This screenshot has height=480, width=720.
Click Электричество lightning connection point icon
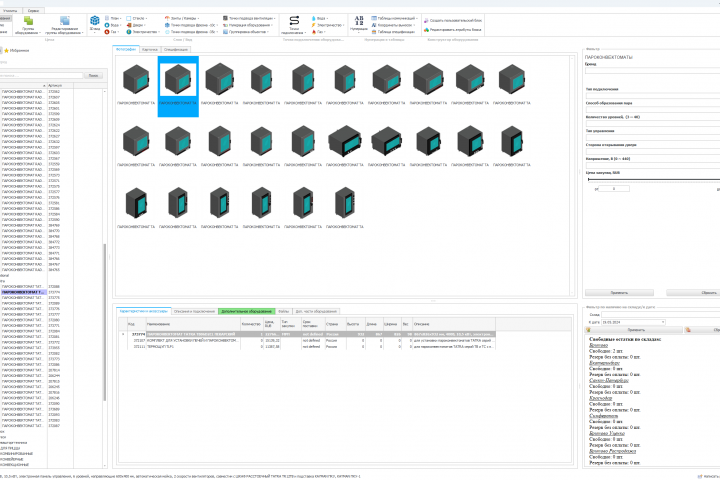[x=314, y=25]
